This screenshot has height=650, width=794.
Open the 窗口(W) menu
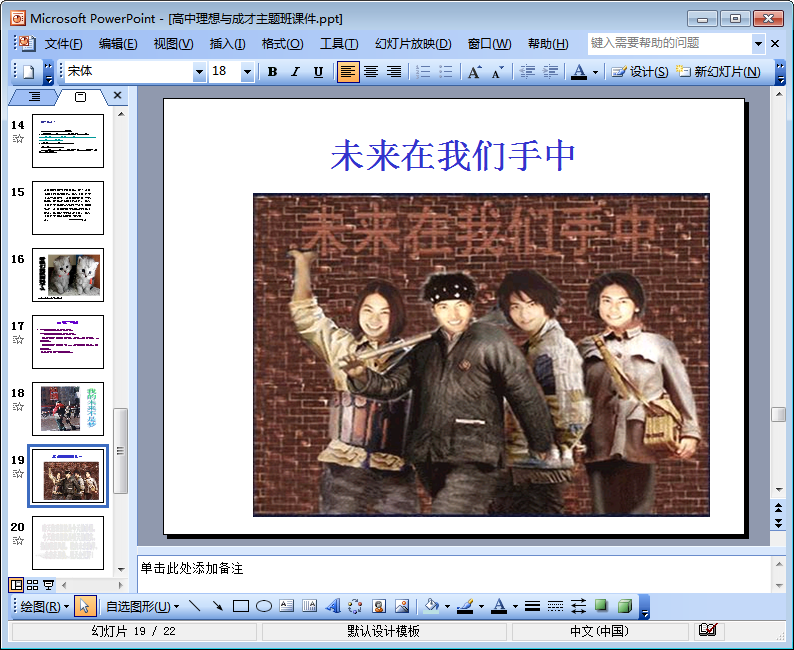tap(489, 44)
